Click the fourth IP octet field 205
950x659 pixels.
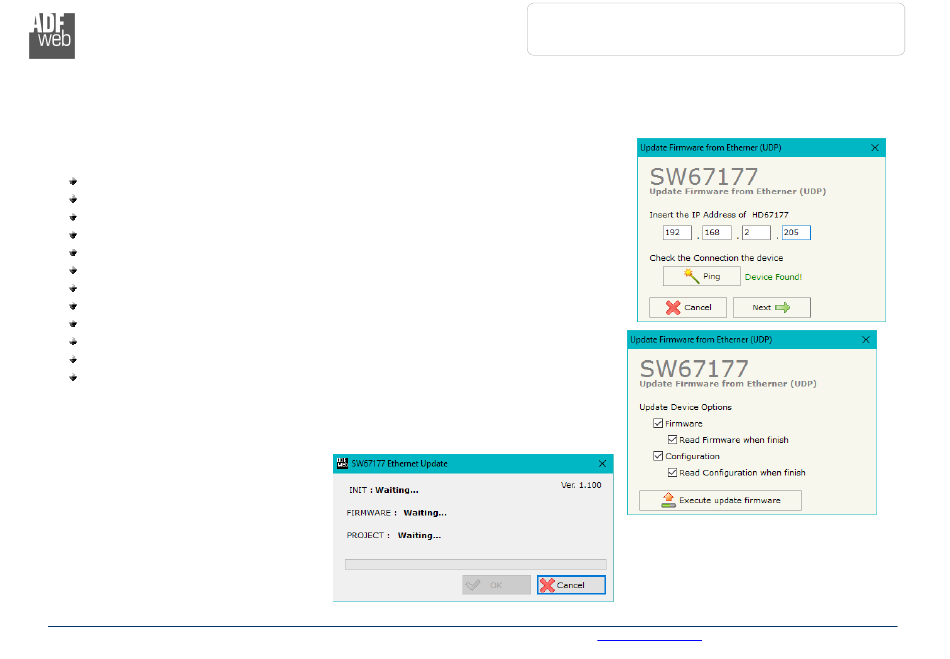click(x=796, y=233)
